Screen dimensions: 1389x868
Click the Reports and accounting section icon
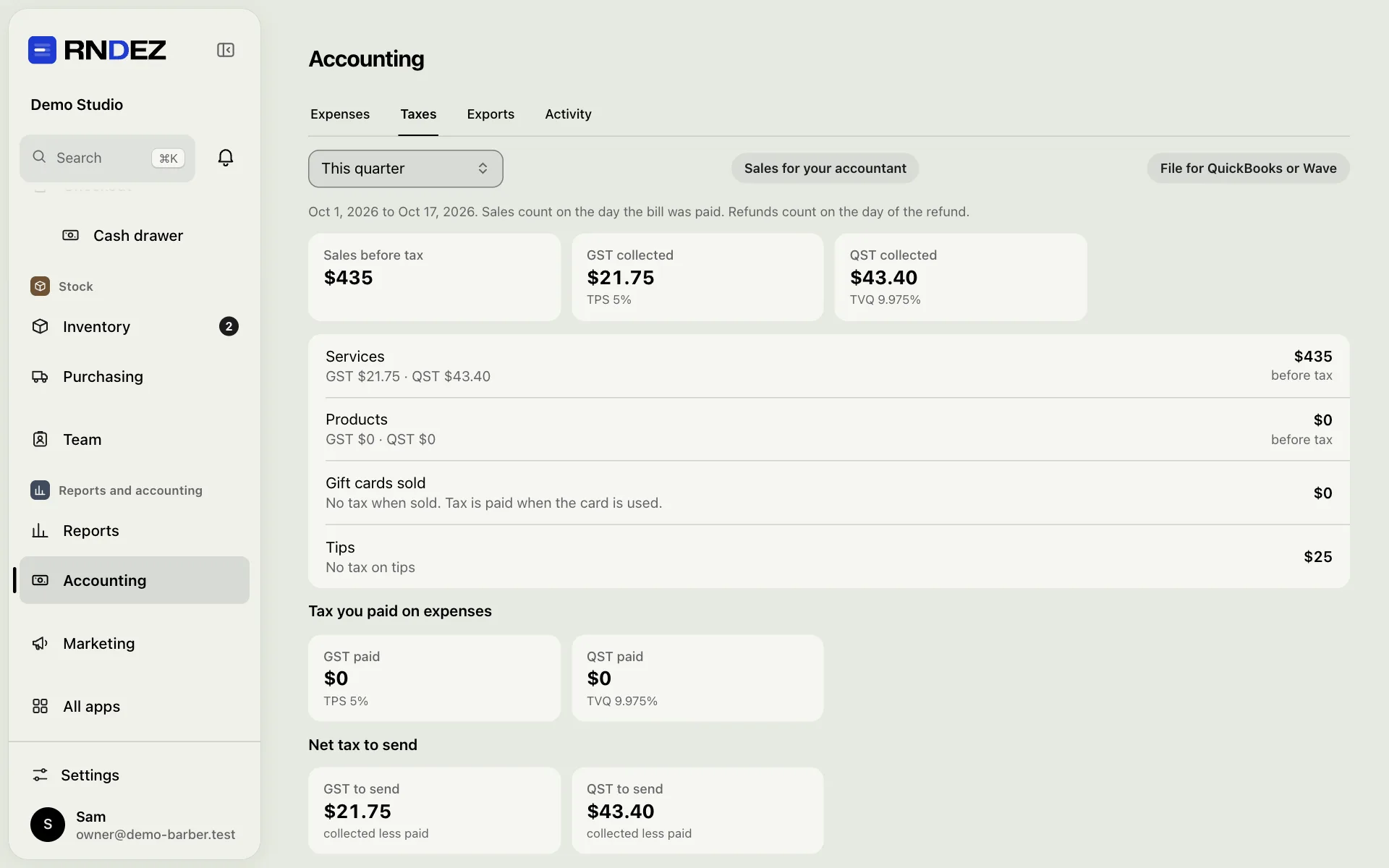41,490
